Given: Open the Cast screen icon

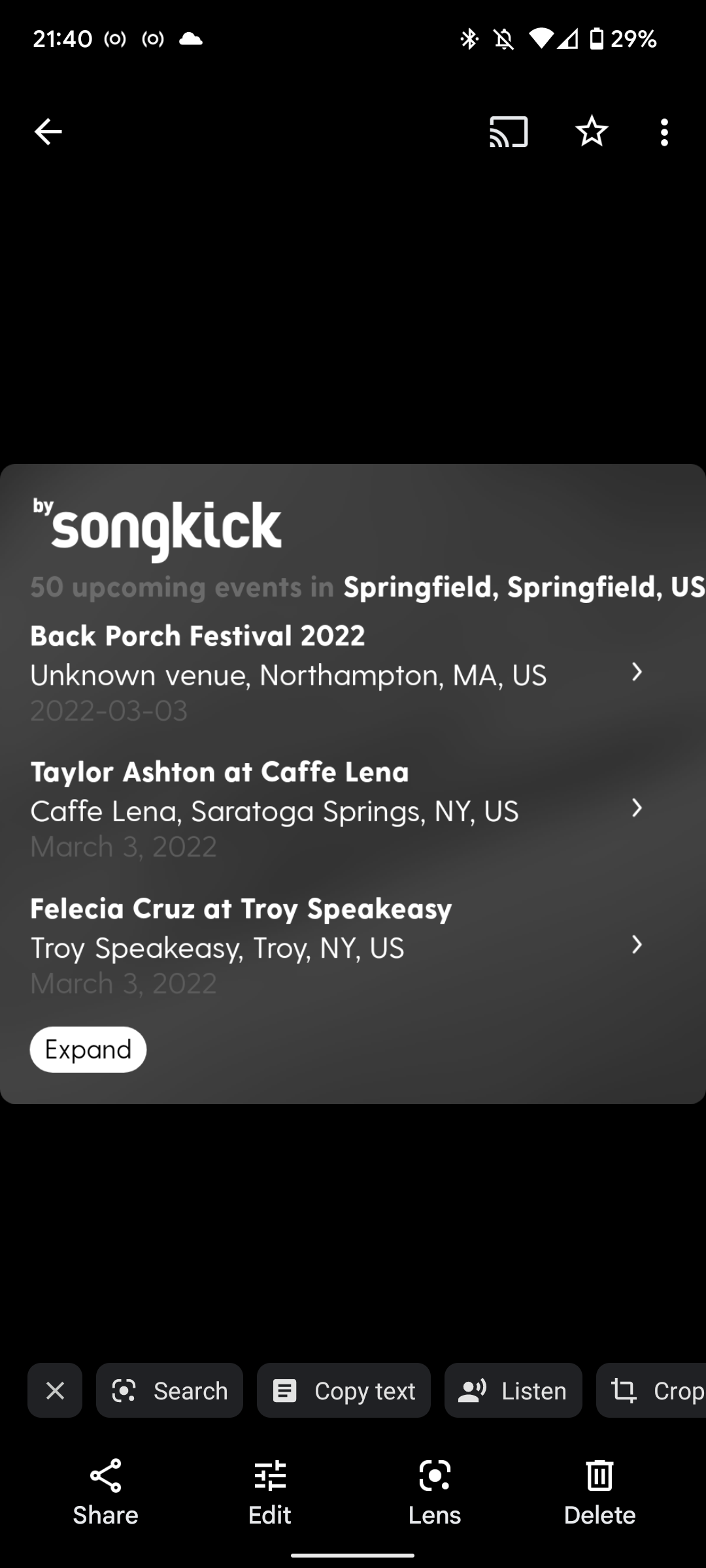Looking at the screenshot, I should pos(509,132).
